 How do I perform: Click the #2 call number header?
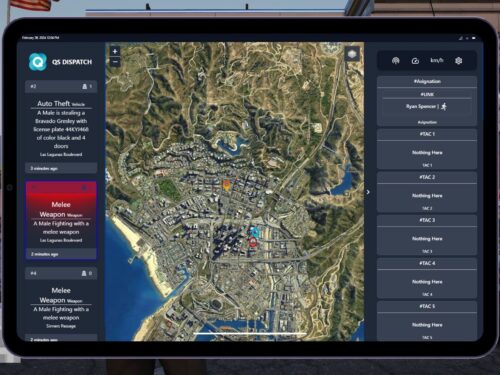pos(61,86)
